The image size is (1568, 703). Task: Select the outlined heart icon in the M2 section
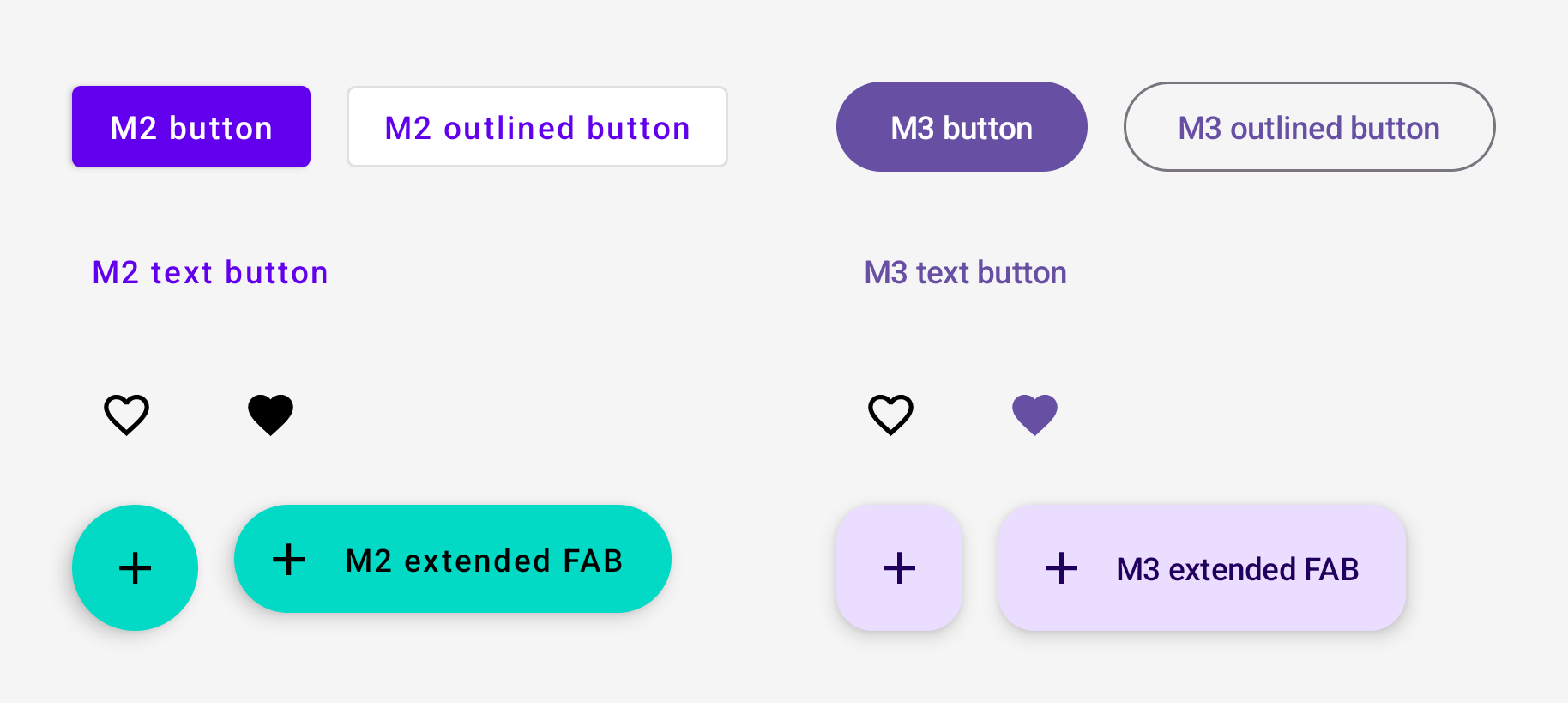pyautogui.click(x=126, y=415)
